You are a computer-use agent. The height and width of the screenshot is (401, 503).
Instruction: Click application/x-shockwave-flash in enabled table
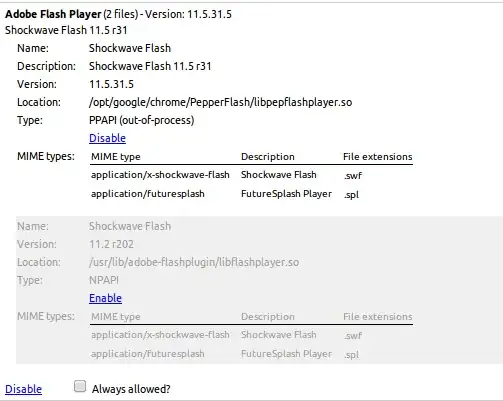click(160, 175)
